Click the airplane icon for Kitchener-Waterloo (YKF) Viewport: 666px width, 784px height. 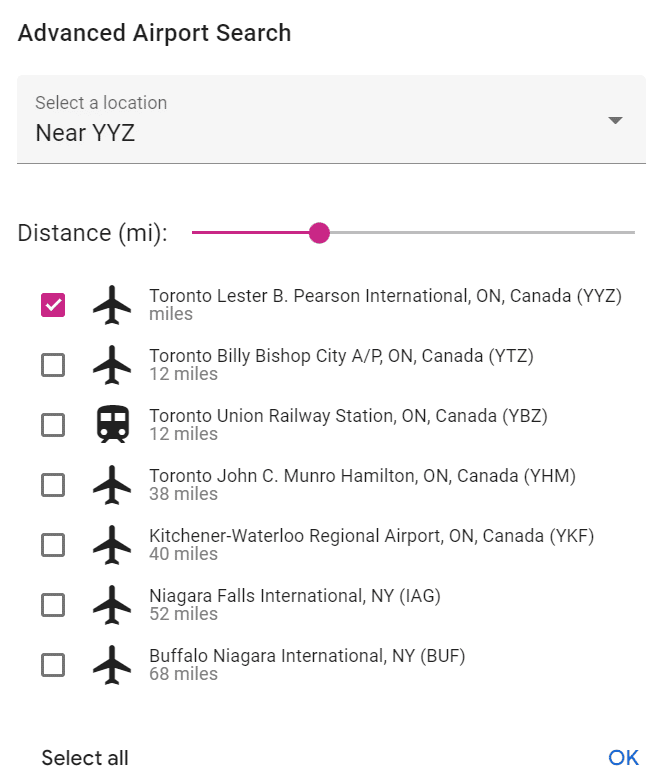click(x=112, y=545)
